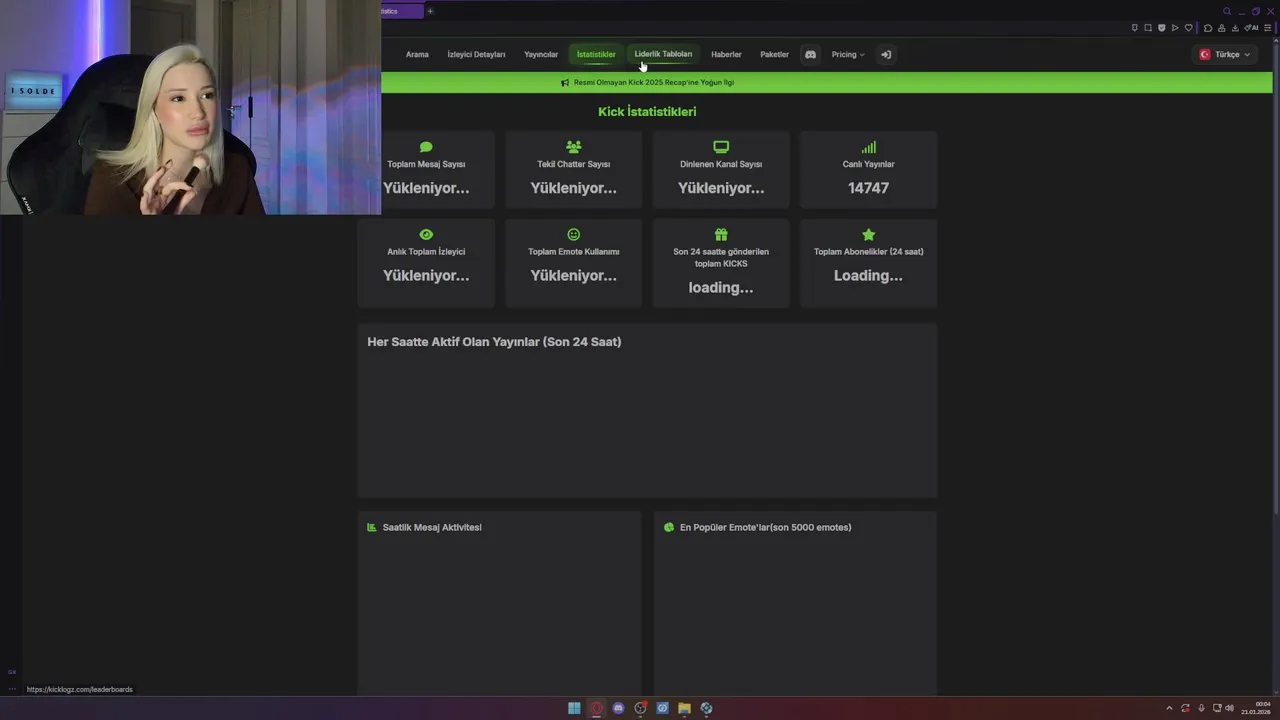Click the Canlı Yayınlar value 14747

click(868, 187)
